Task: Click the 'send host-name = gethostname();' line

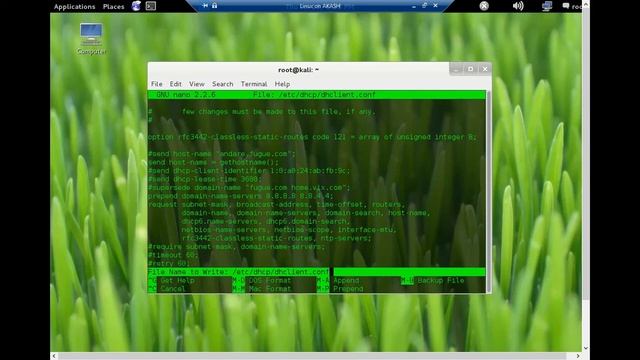Action: pos(213,162)
